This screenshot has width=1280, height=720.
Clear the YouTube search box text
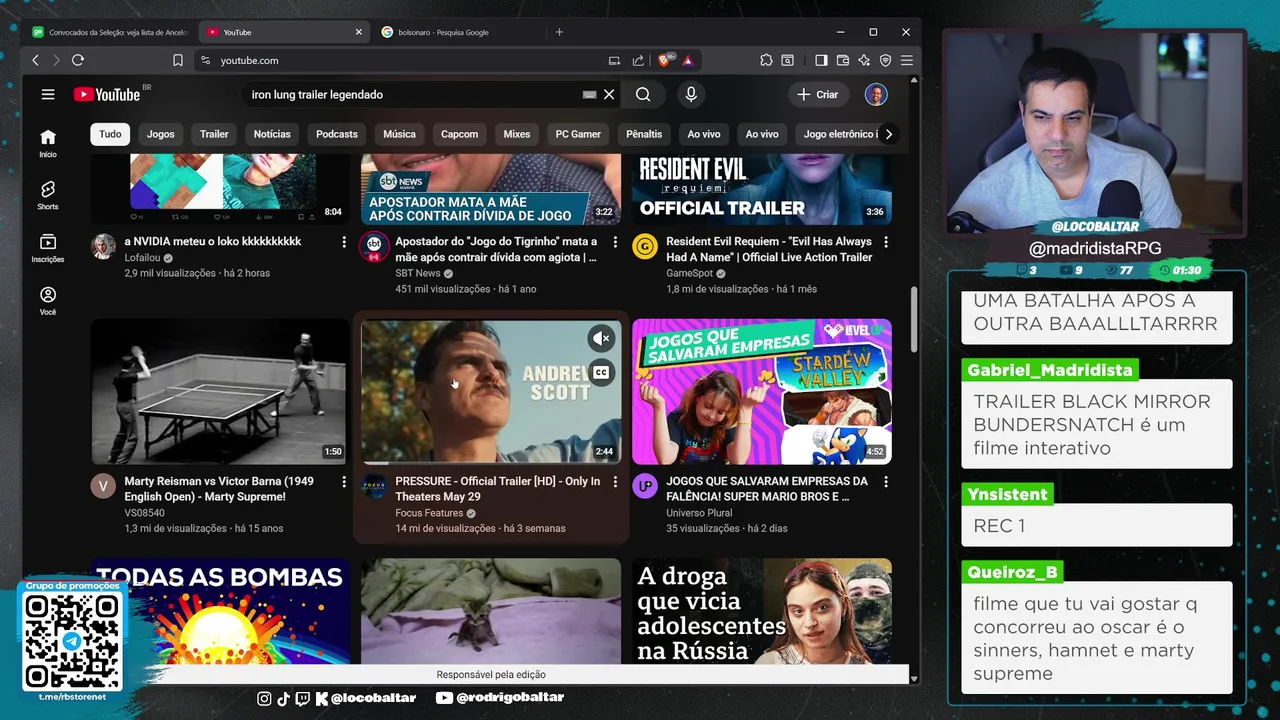click(609, 94)
